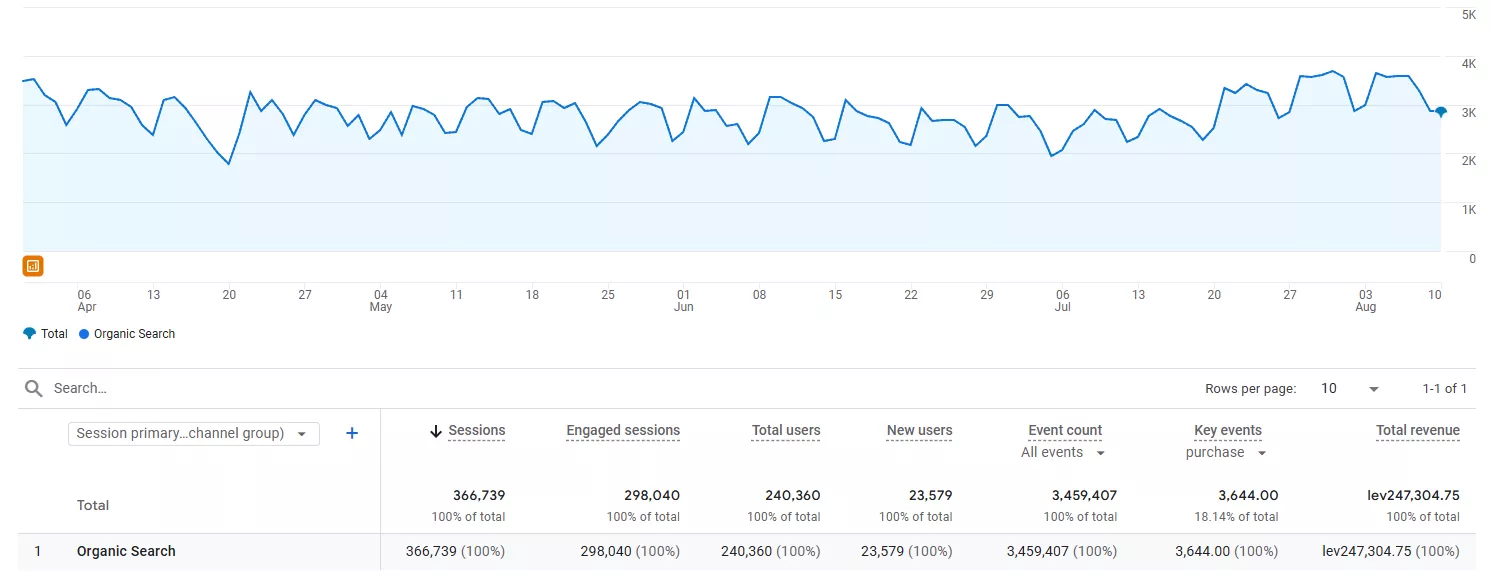The width and height of the screenshot is (1490, 582).
Task: Click the Sessions column header label
Action: 476,431
